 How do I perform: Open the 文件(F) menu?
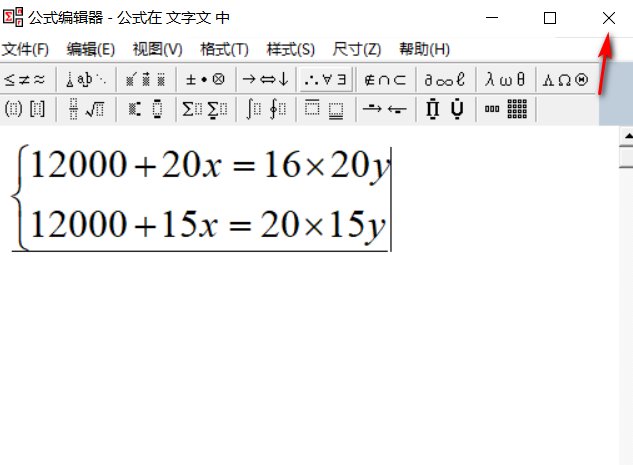pos(25,49)
